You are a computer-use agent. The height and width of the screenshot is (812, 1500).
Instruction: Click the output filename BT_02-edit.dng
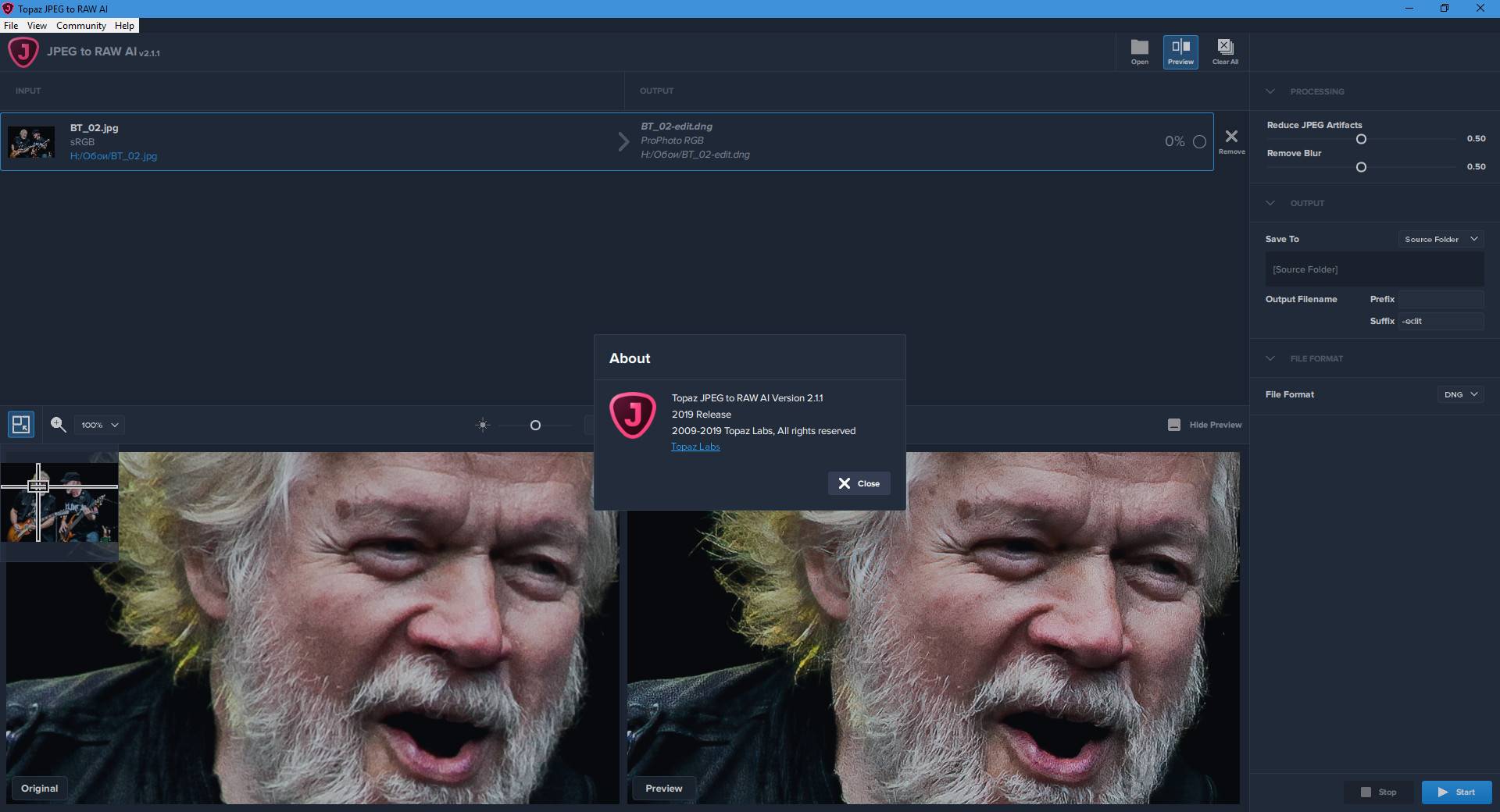pyautogui.click(x=677, y=126)
